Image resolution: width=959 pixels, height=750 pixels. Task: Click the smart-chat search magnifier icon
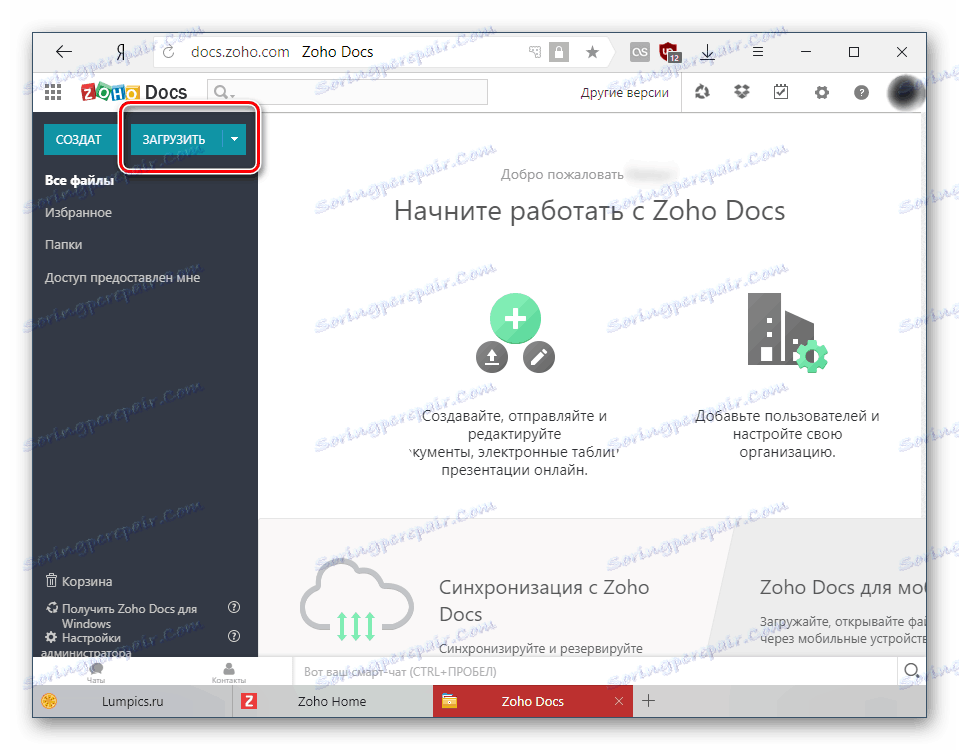pos(911,670)
